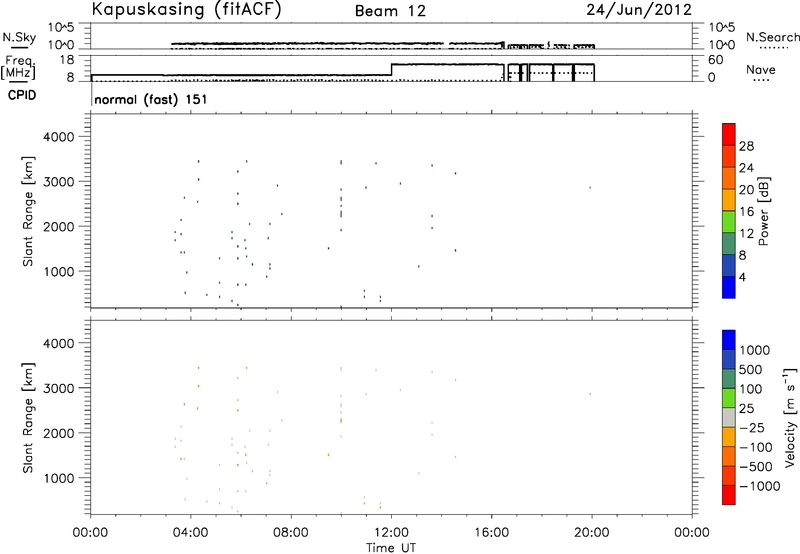Select the 08:00 time tick label

[291, 533]
